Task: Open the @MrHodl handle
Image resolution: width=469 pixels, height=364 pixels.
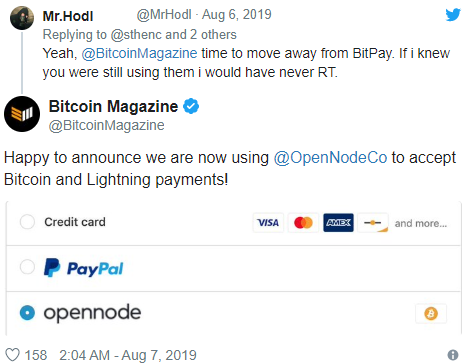Action: pos(164,15)
